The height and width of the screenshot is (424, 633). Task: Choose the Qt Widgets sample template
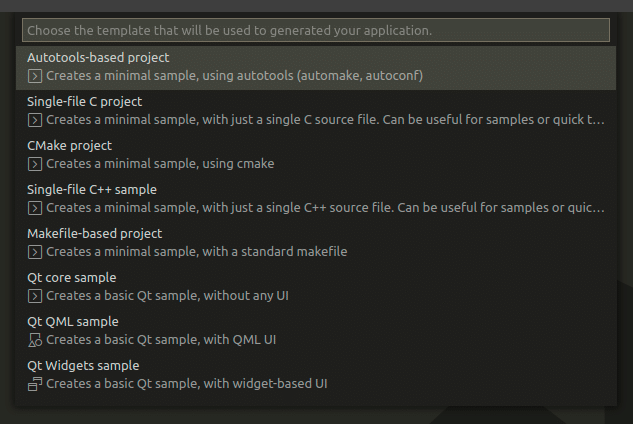coord(83,365)
